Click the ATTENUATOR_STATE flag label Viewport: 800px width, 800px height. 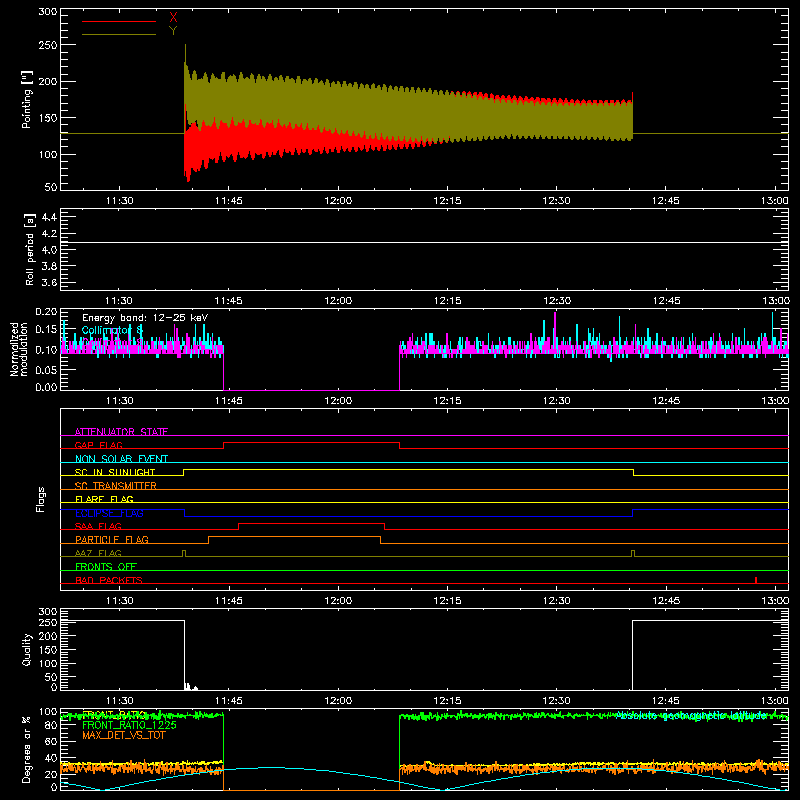(x=121, y=432)
